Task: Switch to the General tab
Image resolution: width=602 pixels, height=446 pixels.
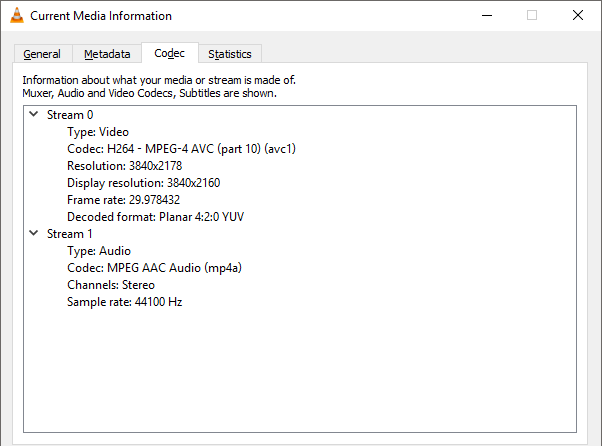Action: click(42, 54)
